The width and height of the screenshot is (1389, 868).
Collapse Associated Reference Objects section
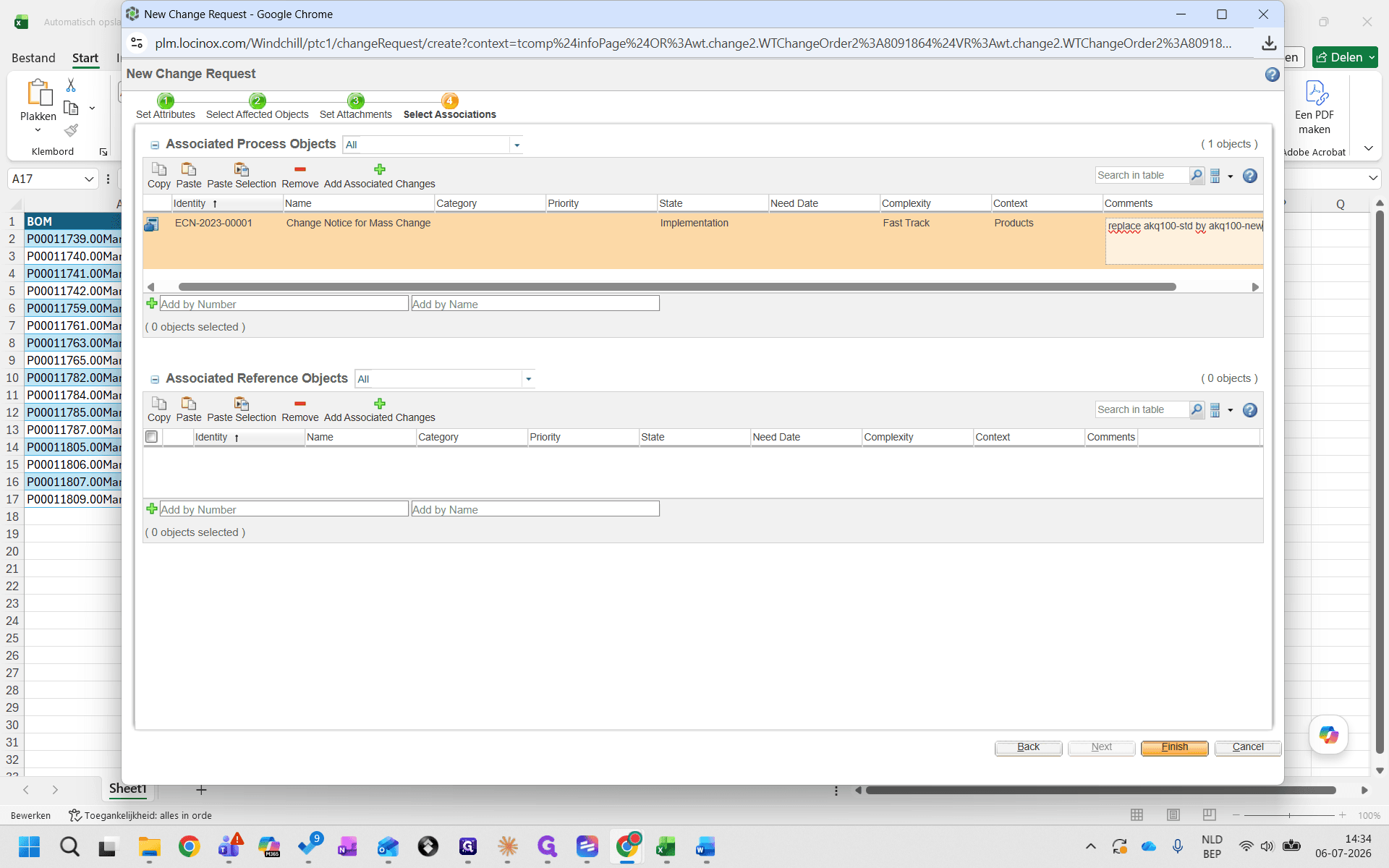point(155,380)
